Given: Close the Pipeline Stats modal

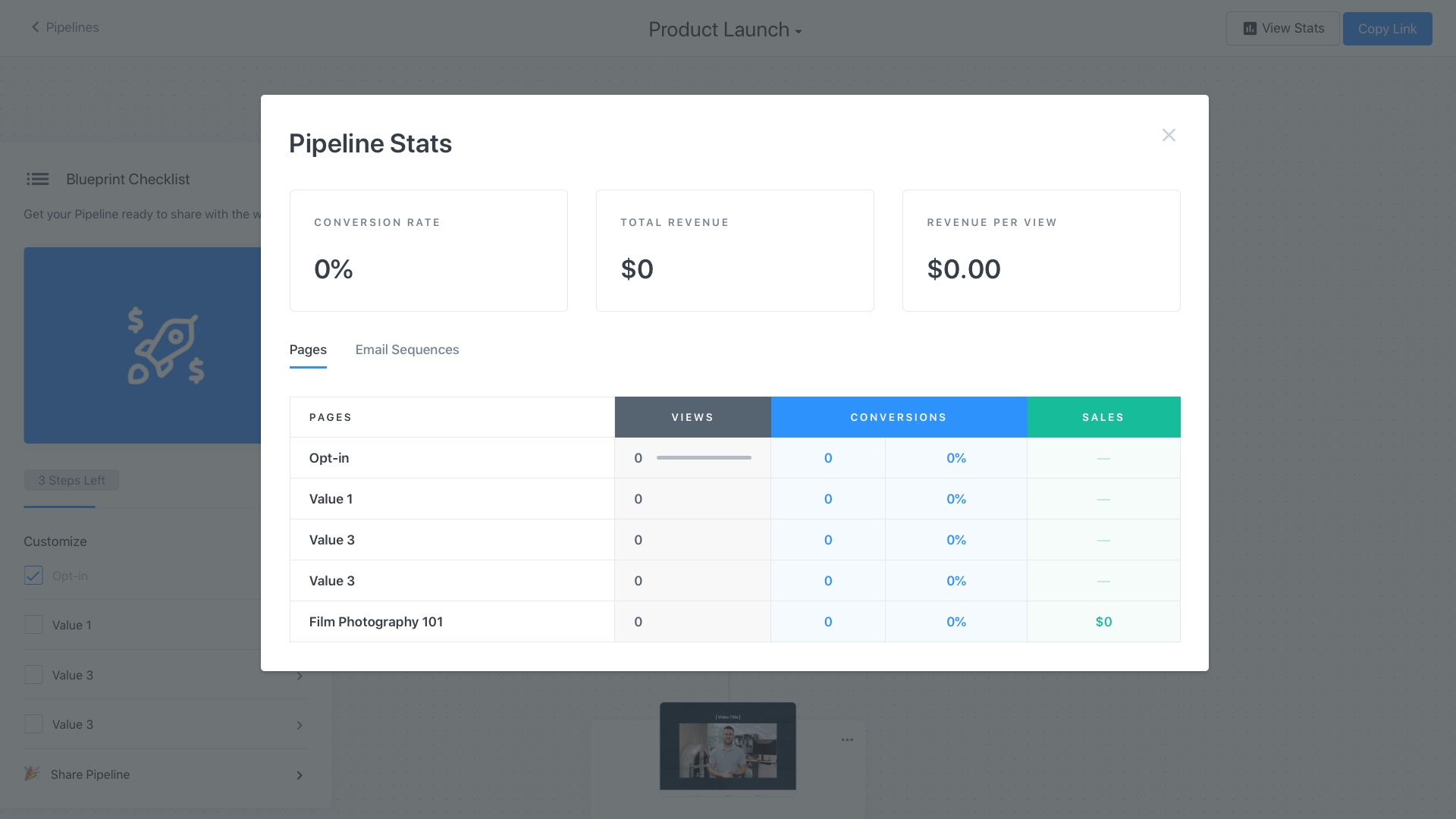Looking at the screenshot, I should pos(1169,135).
